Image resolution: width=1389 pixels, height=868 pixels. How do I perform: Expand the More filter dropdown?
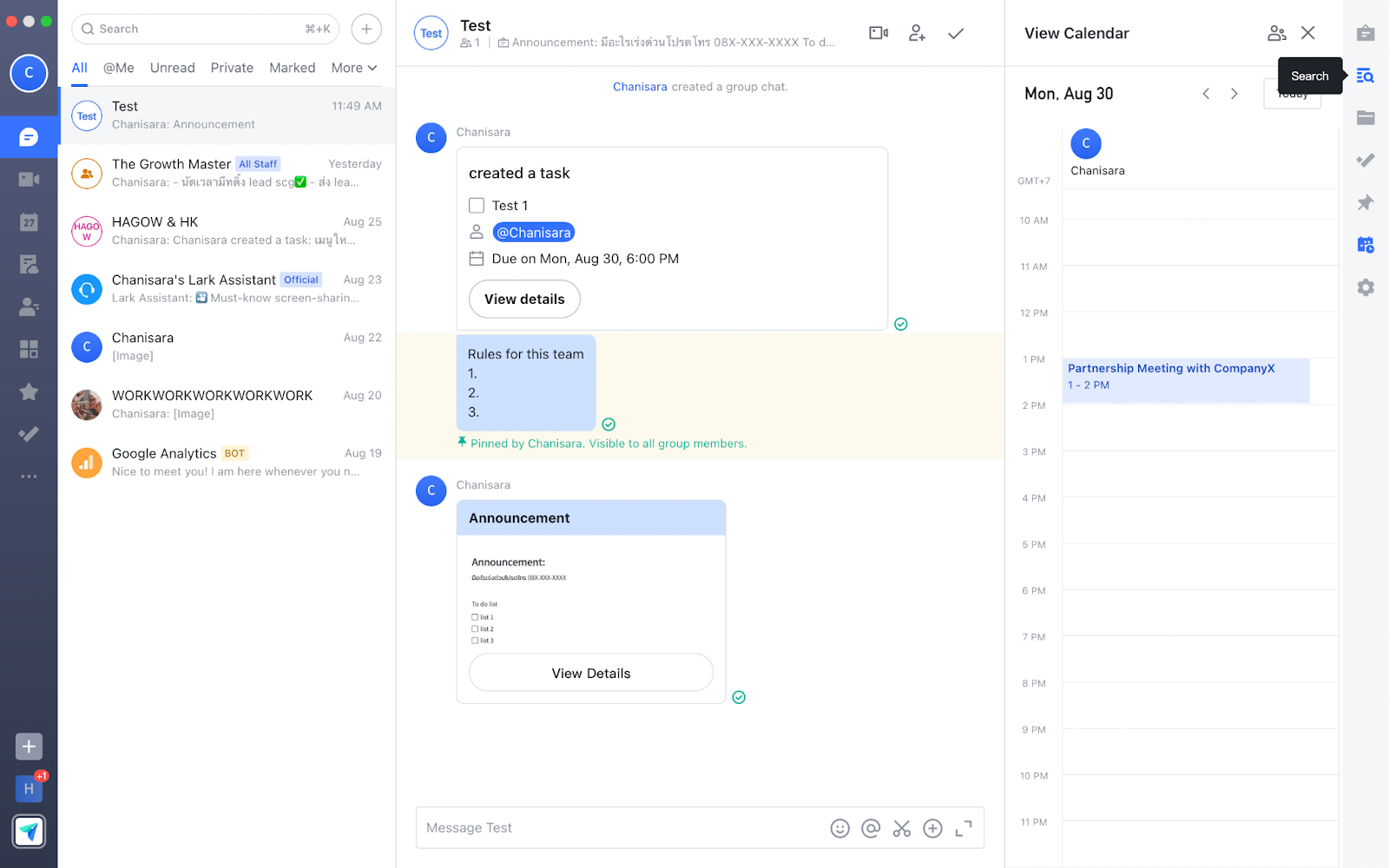pyautogui.click(x=354, y=68)
